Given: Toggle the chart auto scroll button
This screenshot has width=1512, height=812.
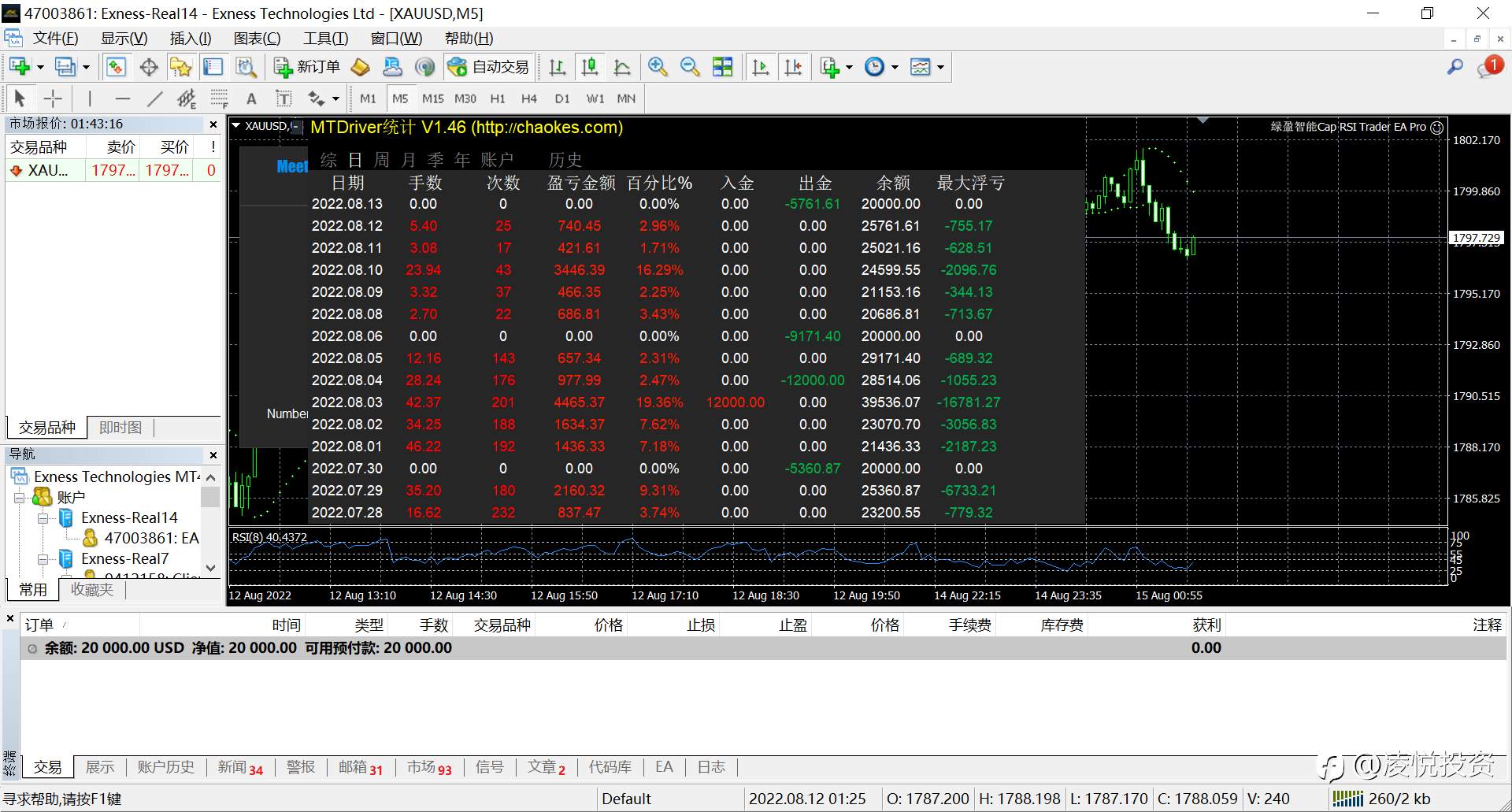Looking at the screenshot, I should [x=760, y=68].
